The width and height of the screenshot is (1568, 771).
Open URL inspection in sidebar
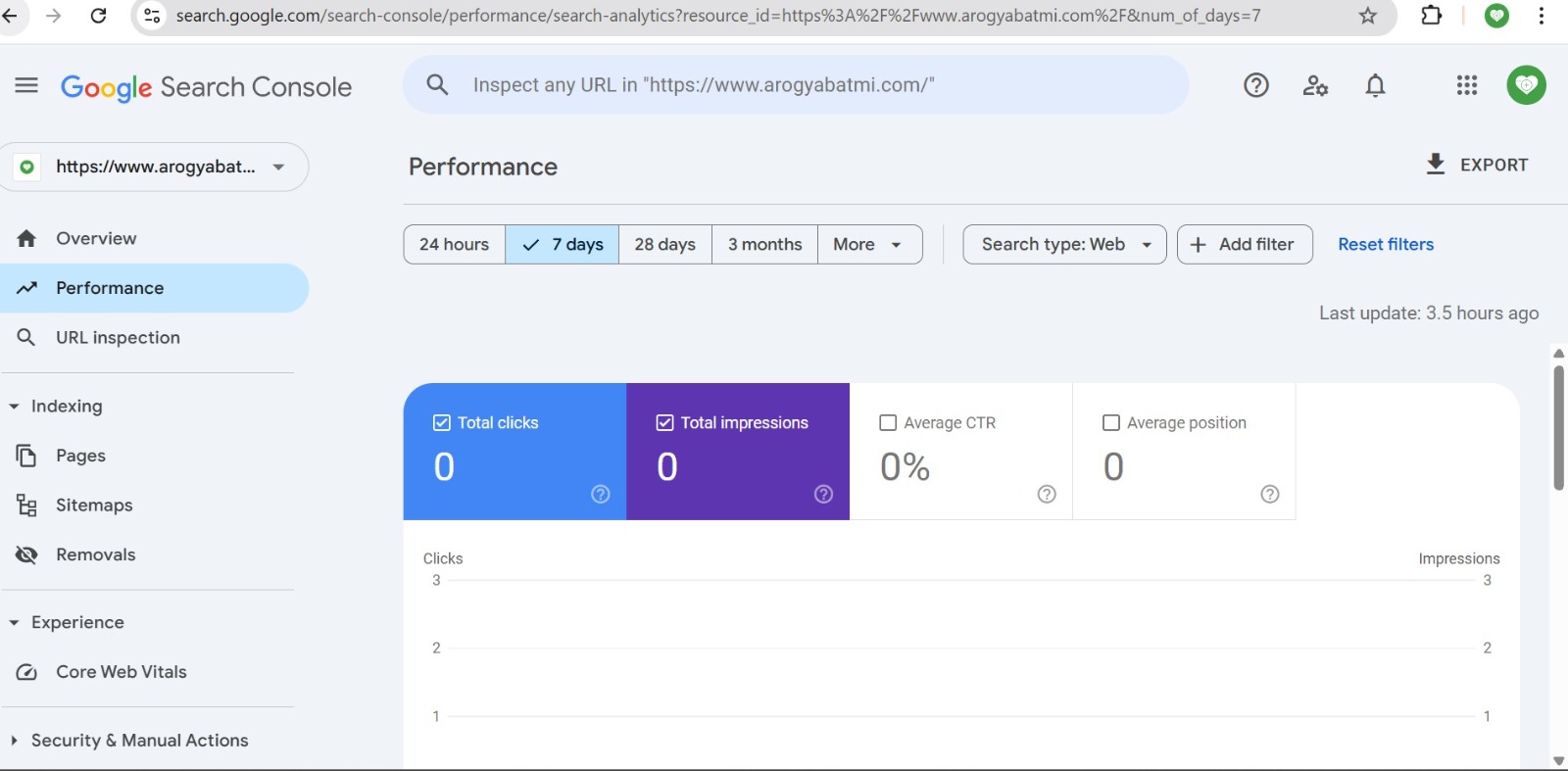click(x=154, y=337)
